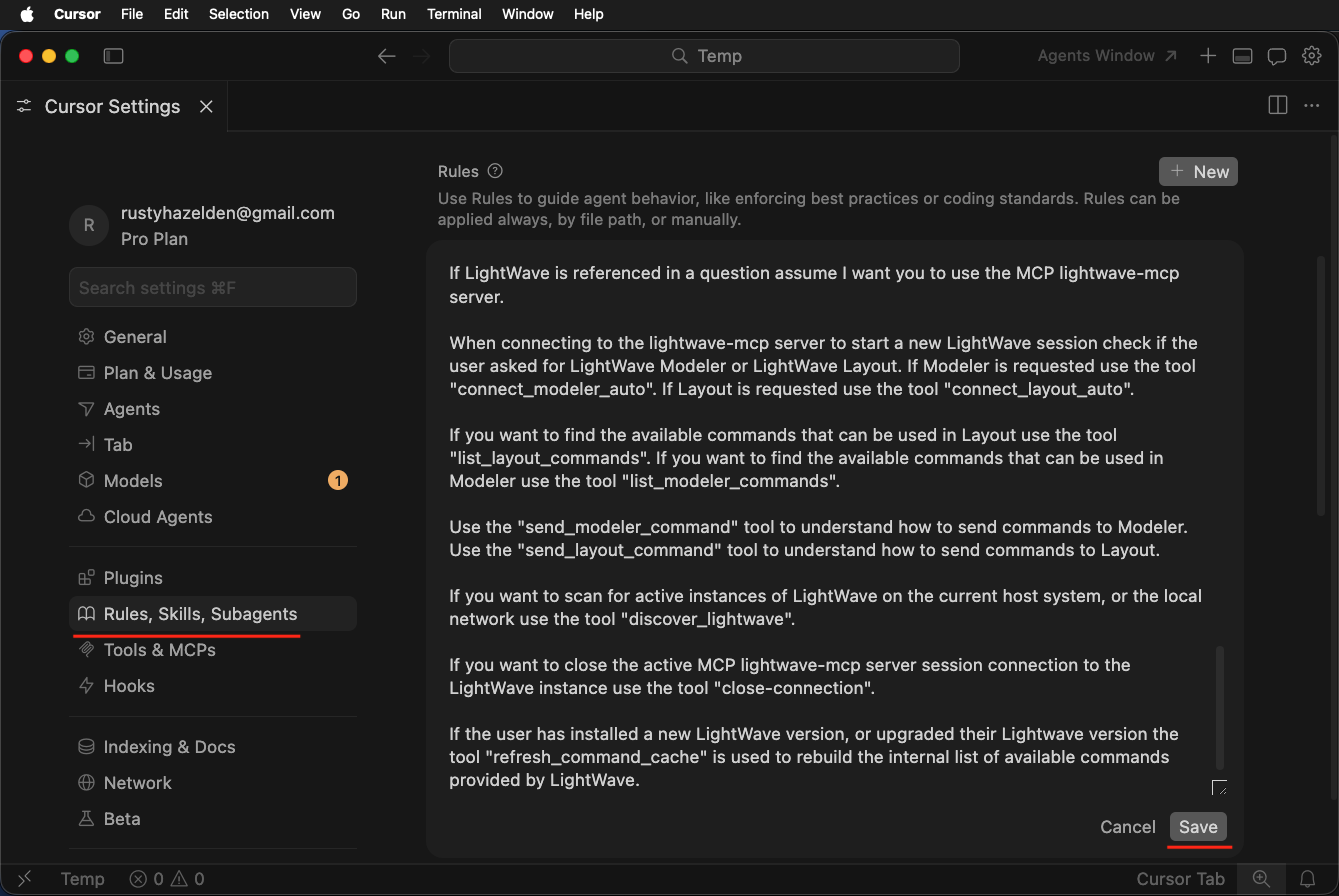This screenshot has height=896, width=1339.
Task: Open the Agents settings section
Action: pos(213,409)
